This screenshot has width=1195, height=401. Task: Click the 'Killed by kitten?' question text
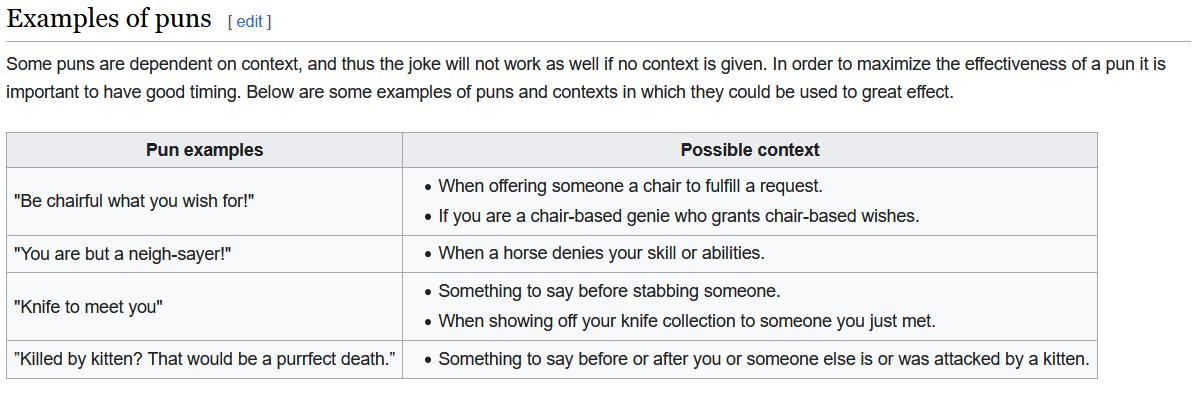[x=78, y=358]
